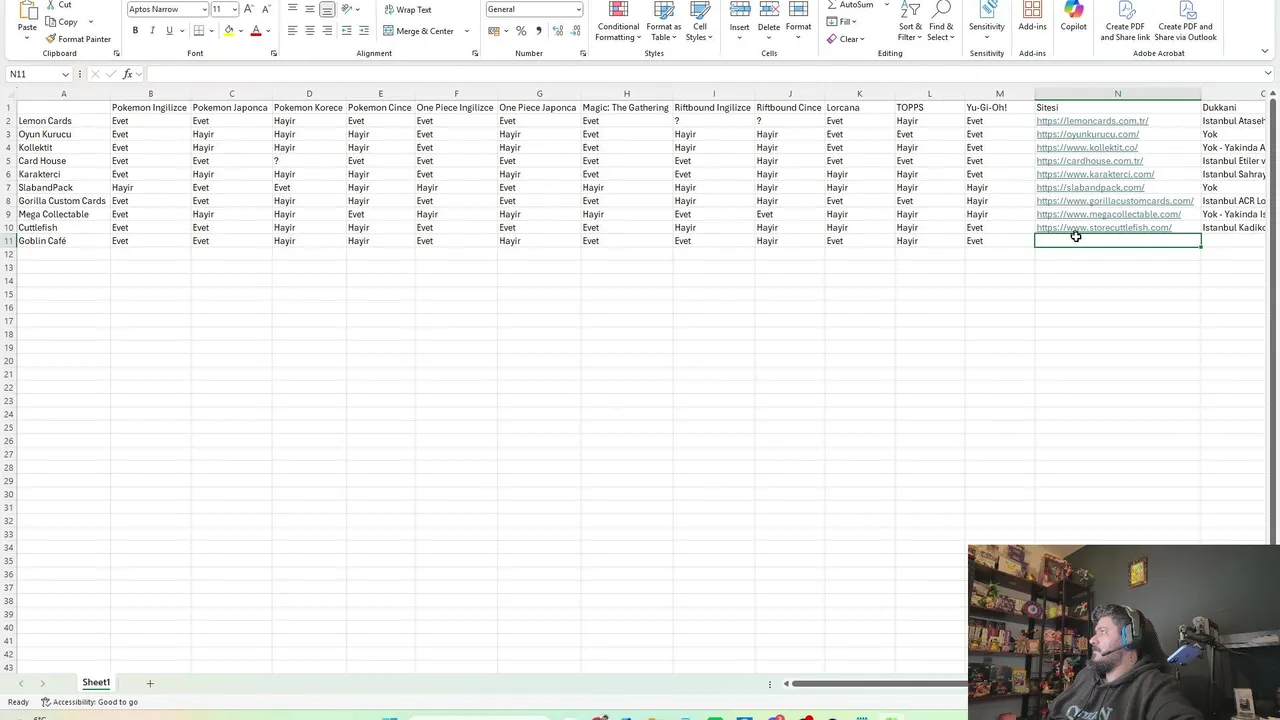The image size is (1280, 720).
Task: Click Create PDF and Share via Outlook
Action: point(1185,22)
